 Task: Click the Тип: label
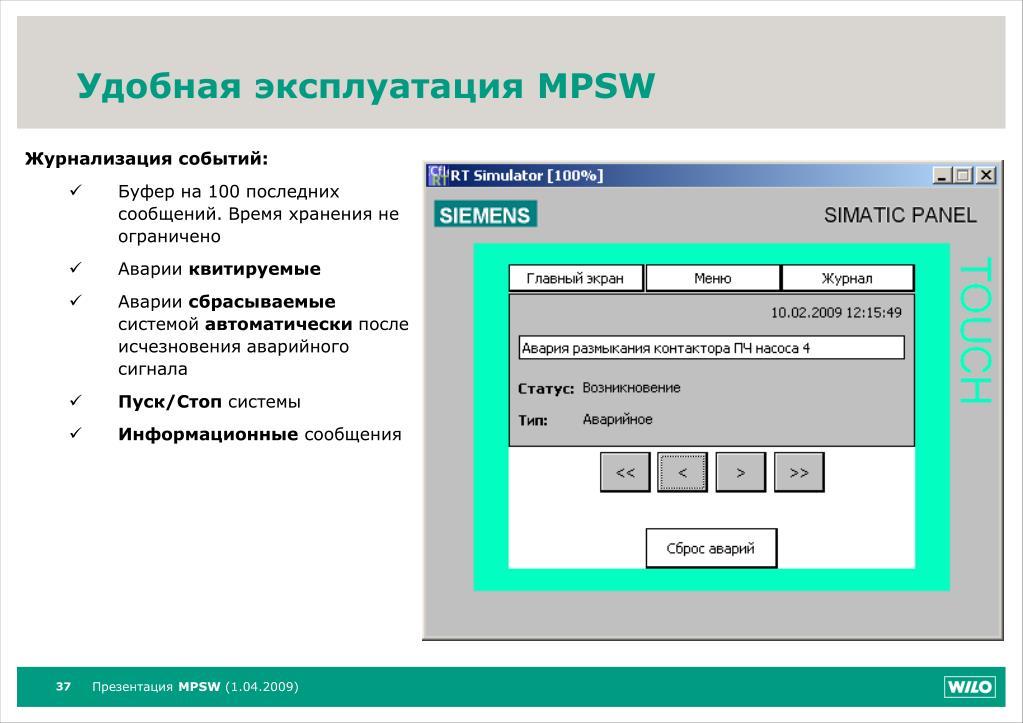[533, 420]
